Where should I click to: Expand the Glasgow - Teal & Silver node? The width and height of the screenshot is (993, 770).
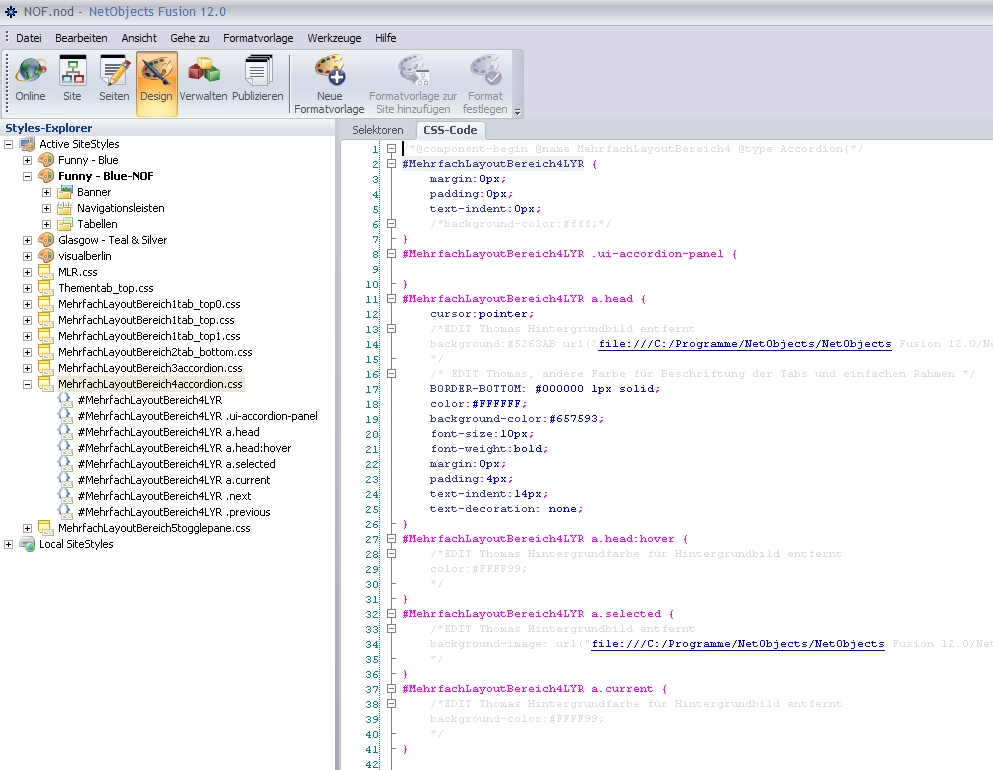click(27, 240)
